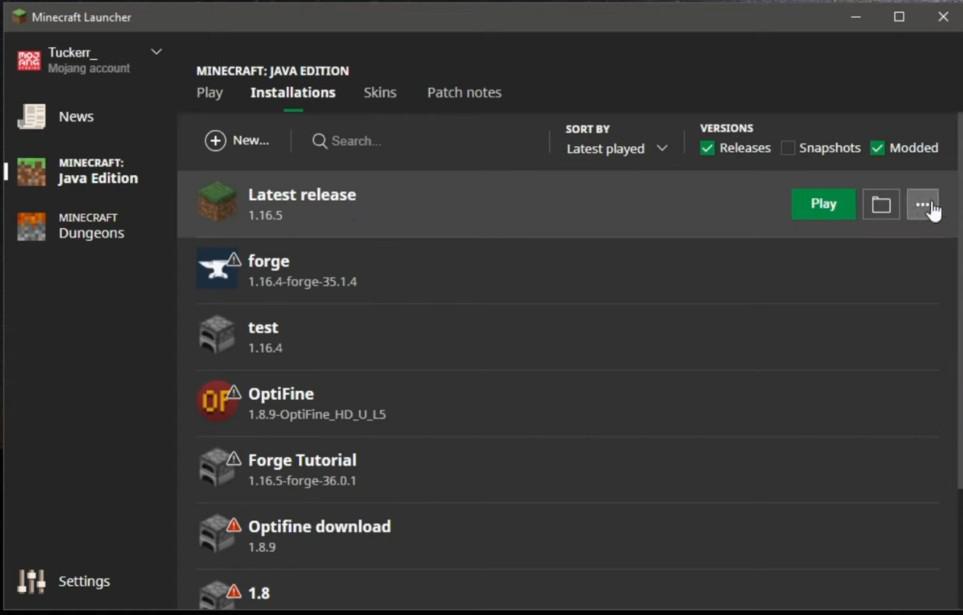Select the OptiFine installation name

tap(281, 394)
